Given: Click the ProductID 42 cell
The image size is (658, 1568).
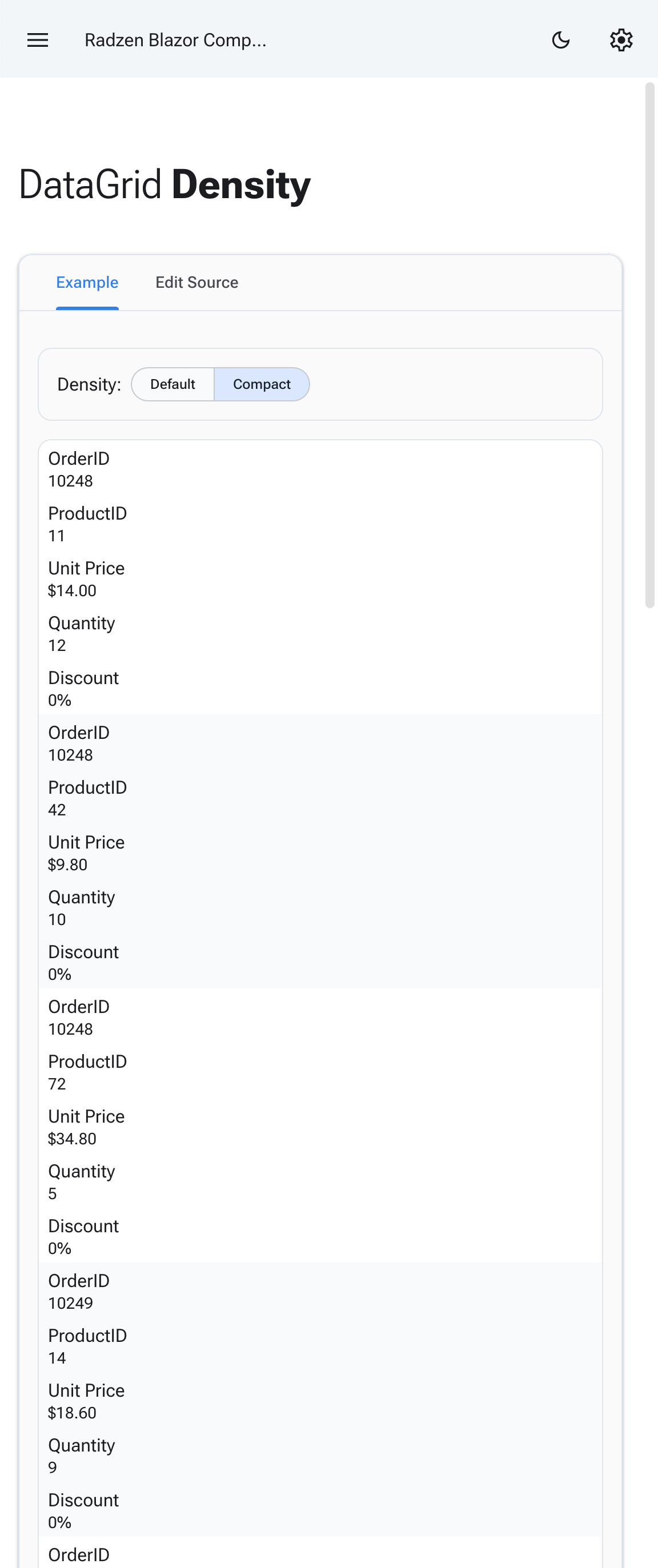Looking at the screenshot, I should coord(57,810).
